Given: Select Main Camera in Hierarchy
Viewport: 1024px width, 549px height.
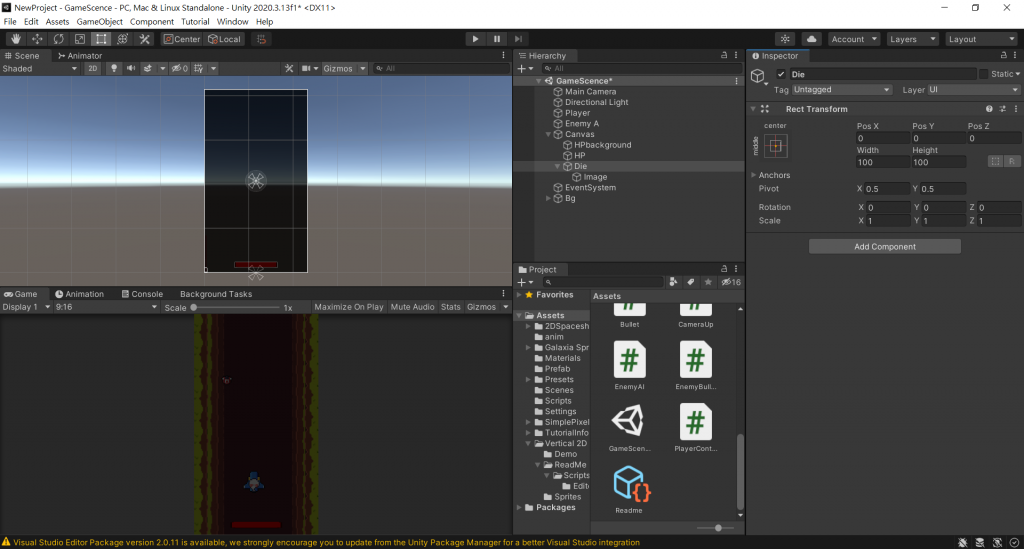Looking at the screenshot, I should pos(590,92).
